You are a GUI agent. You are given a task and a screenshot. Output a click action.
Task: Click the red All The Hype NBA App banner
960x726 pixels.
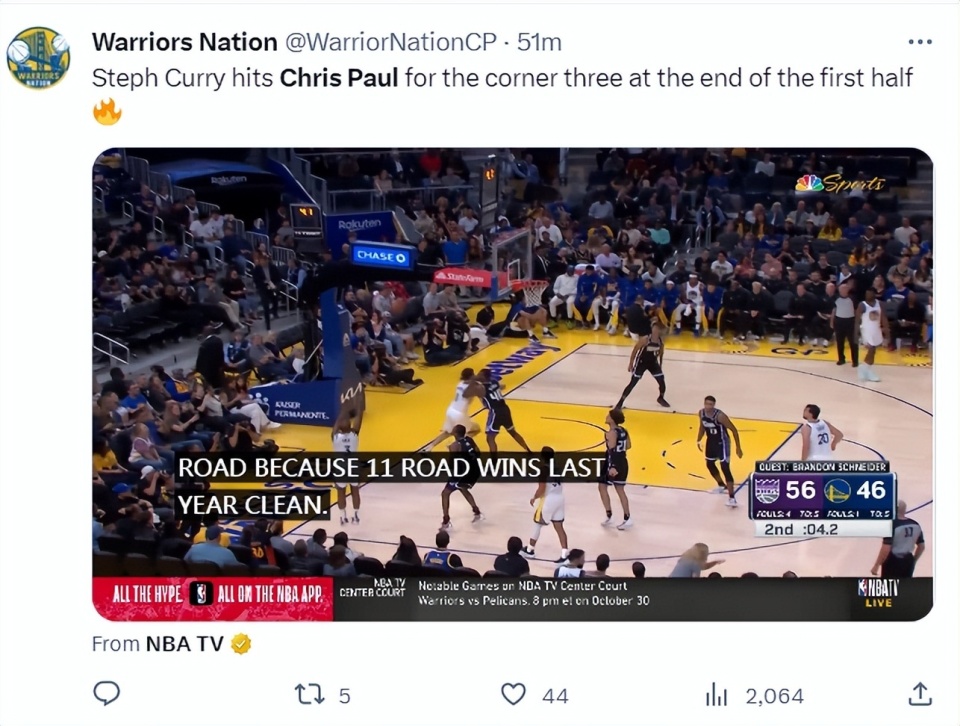[212, 594]
